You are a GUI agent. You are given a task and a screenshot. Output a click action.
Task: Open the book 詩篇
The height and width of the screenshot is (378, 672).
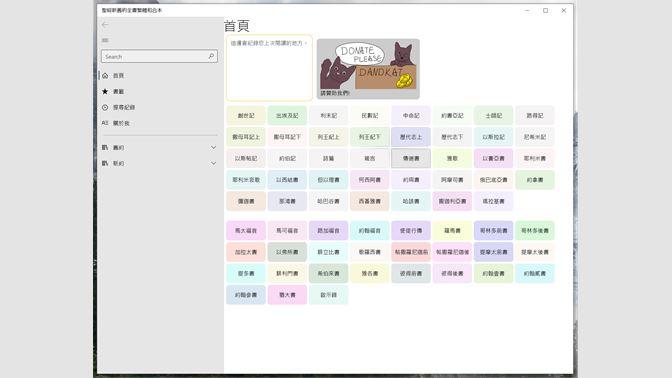(329, 159)
